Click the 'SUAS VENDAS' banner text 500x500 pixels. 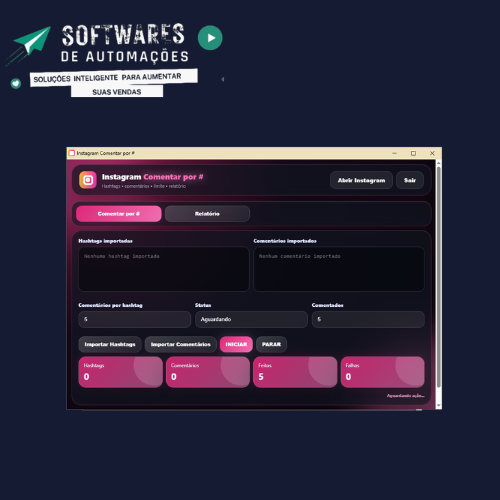[x=117, y=92]
